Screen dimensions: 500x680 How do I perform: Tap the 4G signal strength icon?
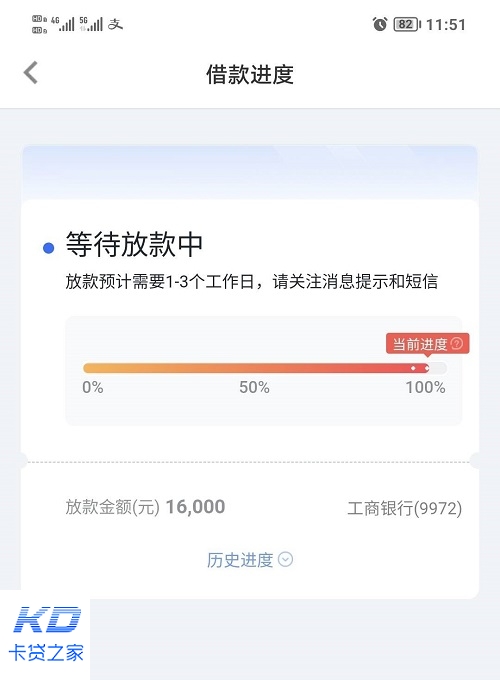tap(63, 24)
